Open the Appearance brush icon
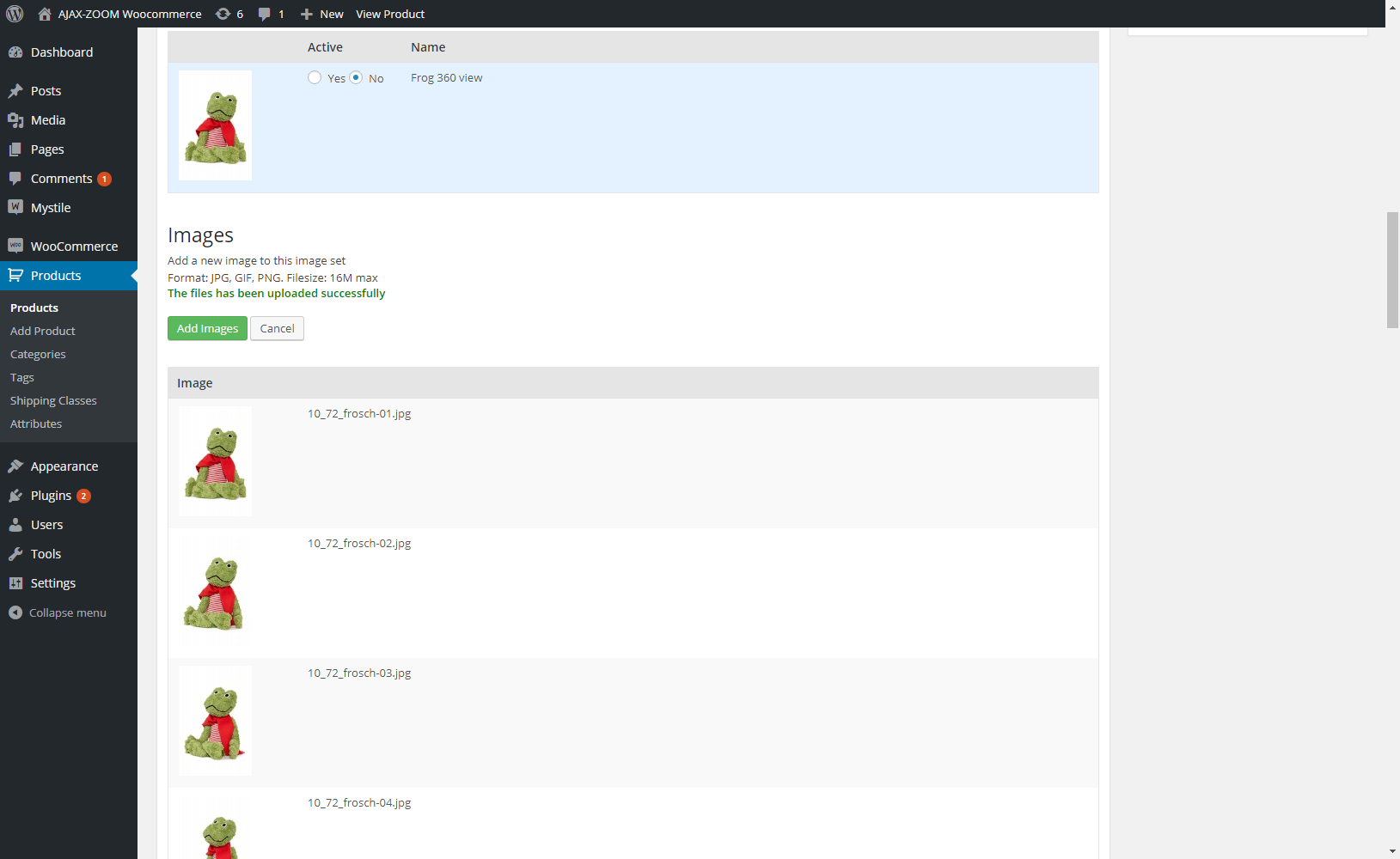This screenshot has height=859, width=1400. tap(15, 466)
